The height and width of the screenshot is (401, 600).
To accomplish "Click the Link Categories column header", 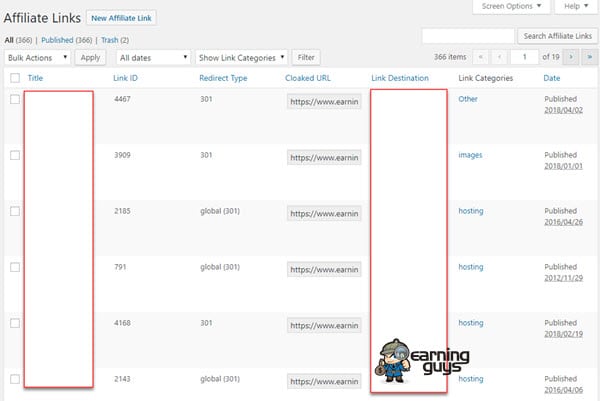I will (x=486, y=78).
